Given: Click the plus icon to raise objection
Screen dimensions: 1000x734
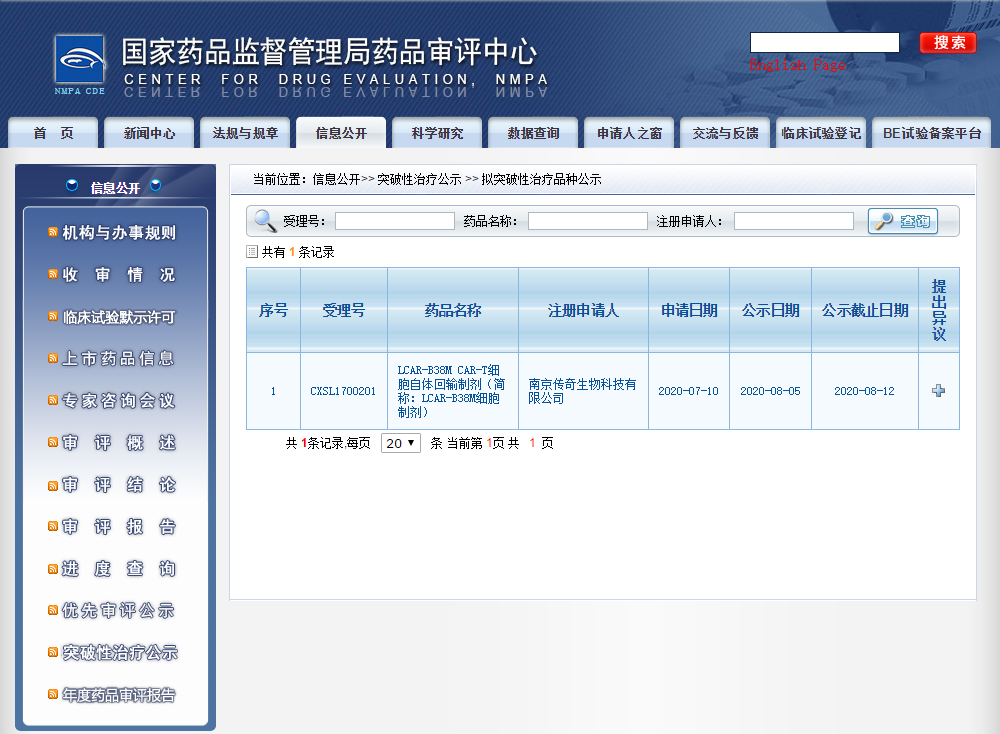Looking at the screenshot, I should (938, 391).
